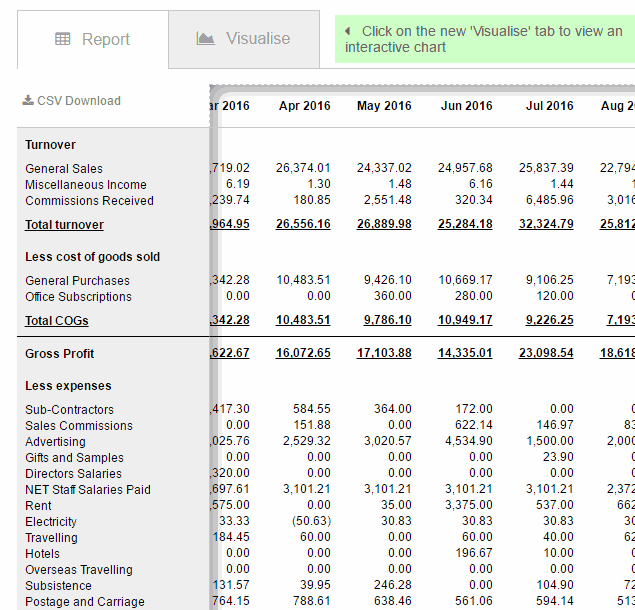Click the Subsistence row label

(x=58, y=586)
